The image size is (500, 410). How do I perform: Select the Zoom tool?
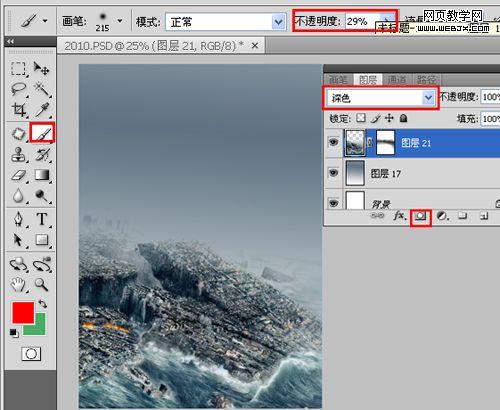pos(41,285)
